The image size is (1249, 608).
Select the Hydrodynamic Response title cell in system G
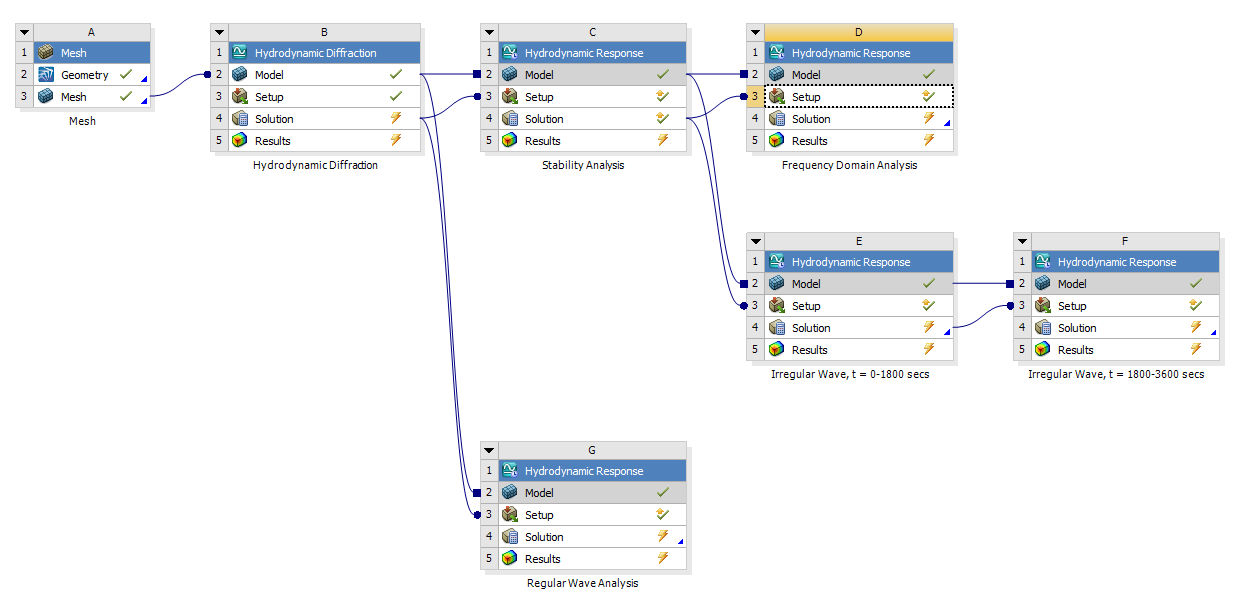coord(593,471)
